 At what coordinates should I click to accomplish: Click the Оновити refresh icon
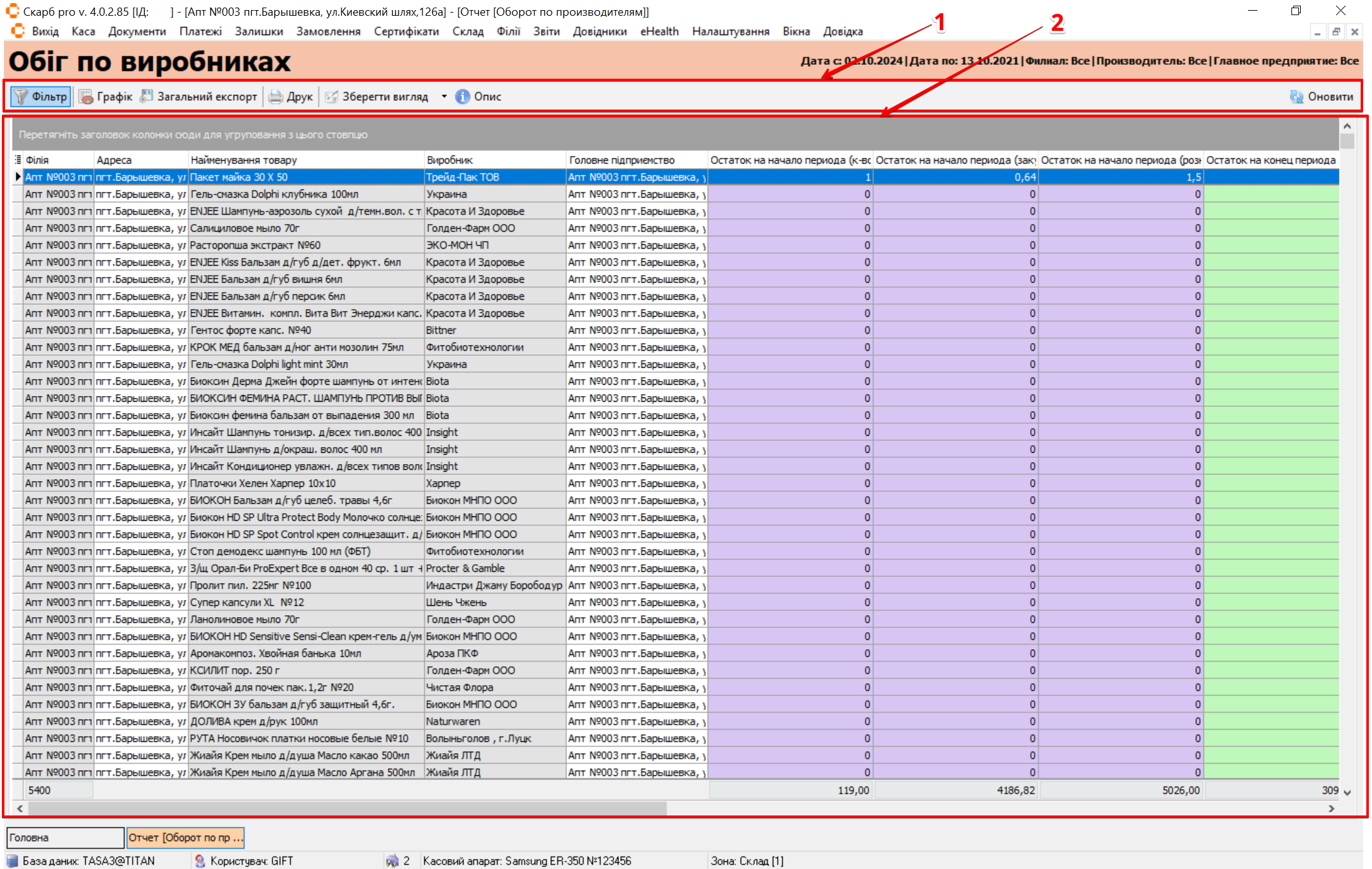pos(1296,96)
